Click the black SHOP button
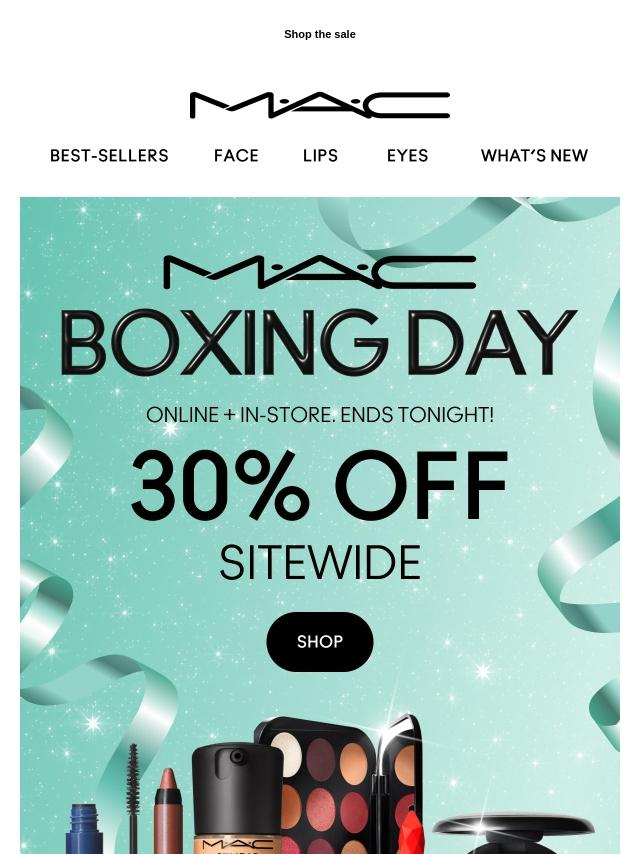Screen dimensions: 640x854 pyautogui.click(x=320, y=642)
